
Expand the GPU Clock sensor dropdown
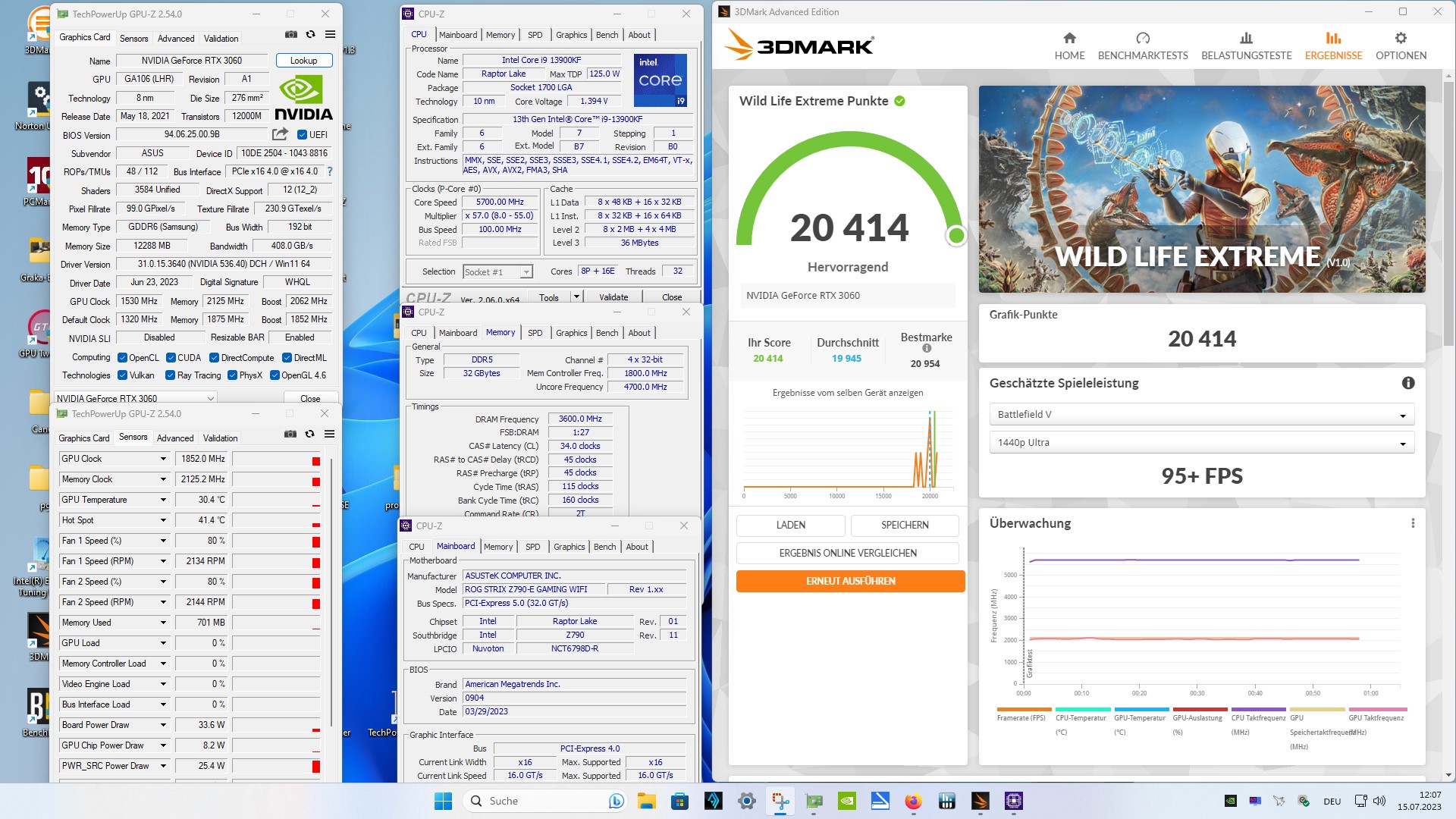162,459
